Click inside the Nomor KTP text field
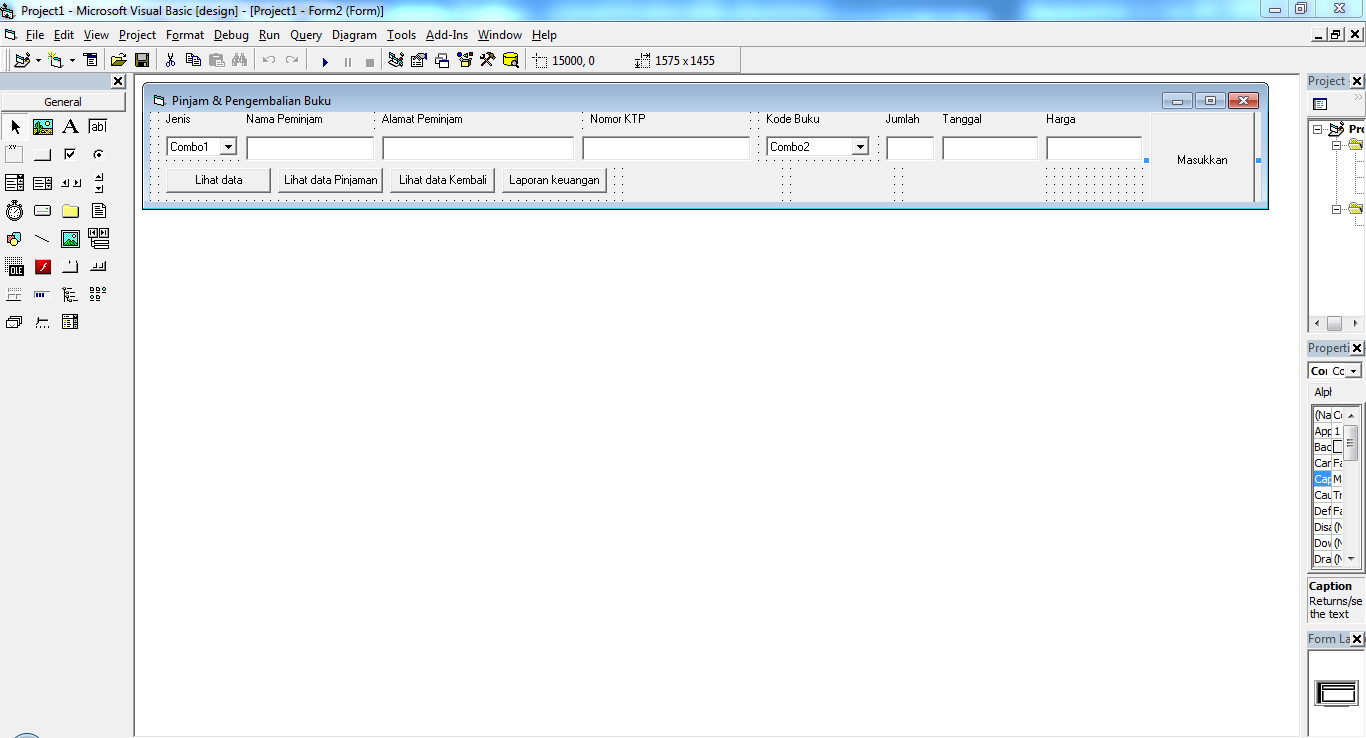1366x738 pixels. [665, 146]
